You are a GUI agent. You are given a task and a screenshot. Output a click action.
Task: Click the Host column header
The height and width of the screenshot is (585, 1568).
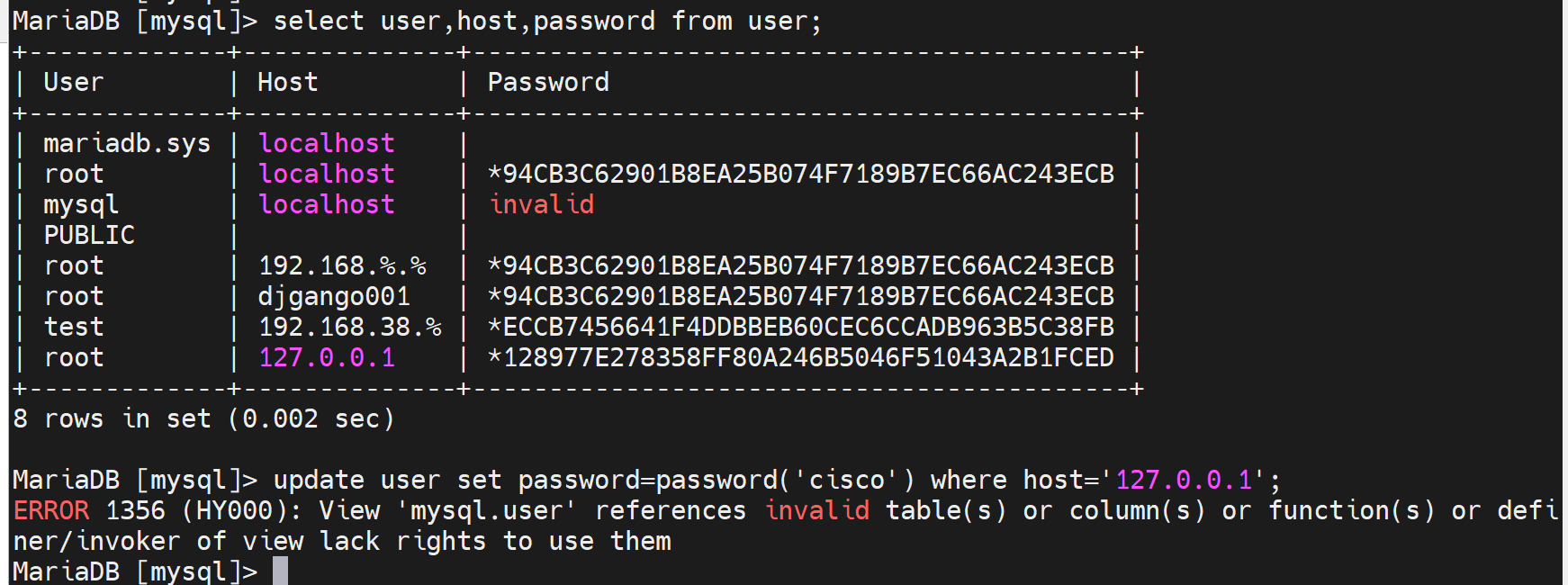coord(288,83)
